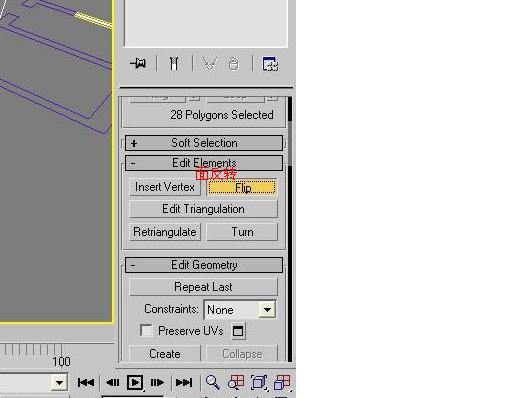Click the Pin Stack icon
The width and height of the screenshot is (512, 398).
pyautogui.click(x=138, y=63)
